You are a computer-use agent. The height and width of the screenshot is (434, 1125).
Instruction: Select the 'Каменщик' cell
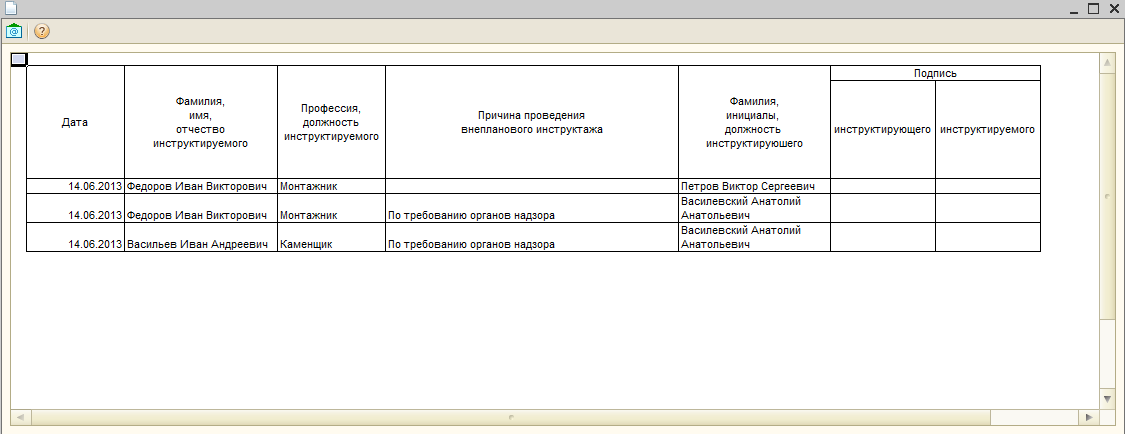pyautogui.click(x=331, y=237)
